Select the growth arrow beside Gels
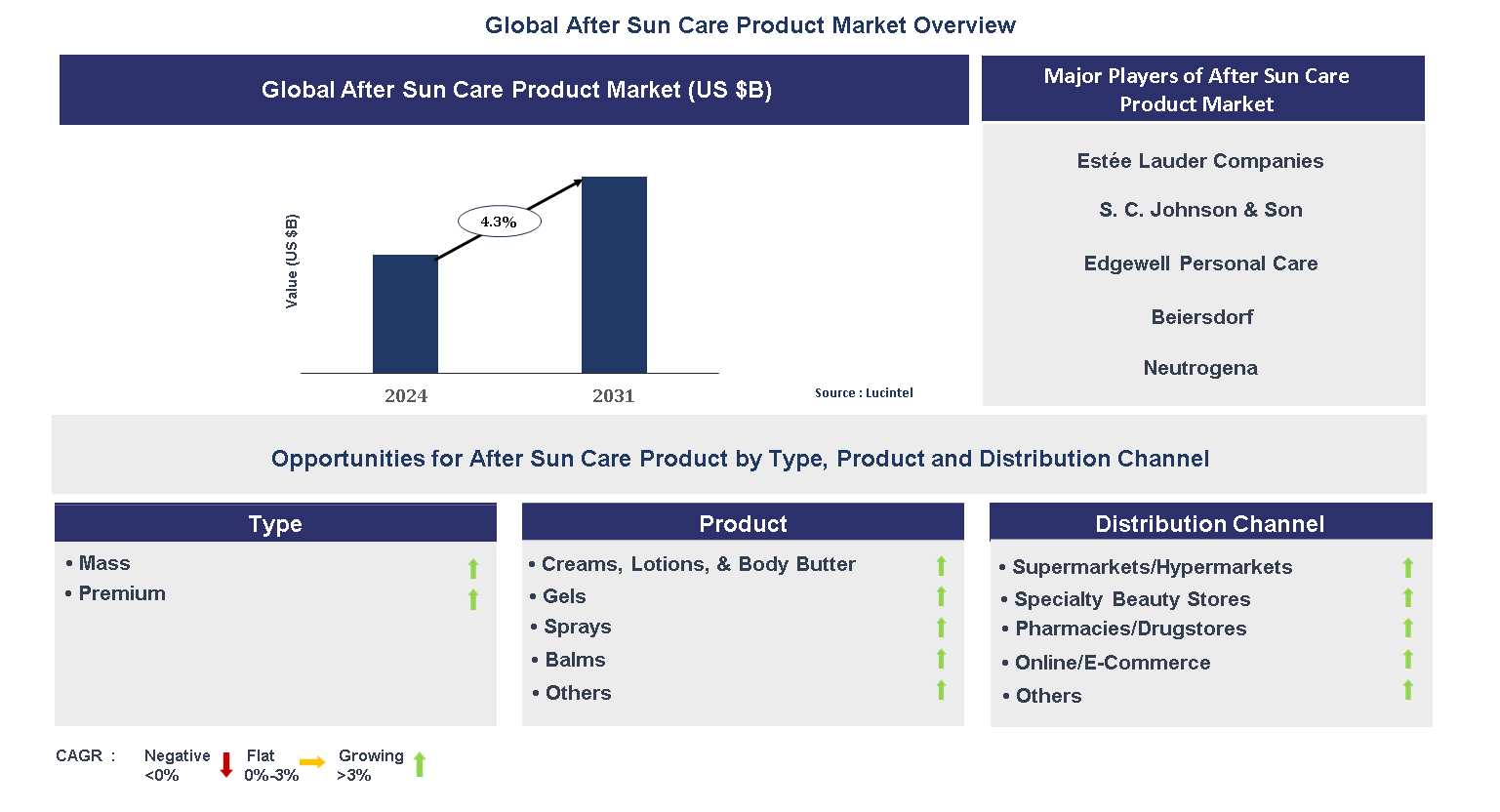Viewport: 1500px width, 812px height. (941, 595)
